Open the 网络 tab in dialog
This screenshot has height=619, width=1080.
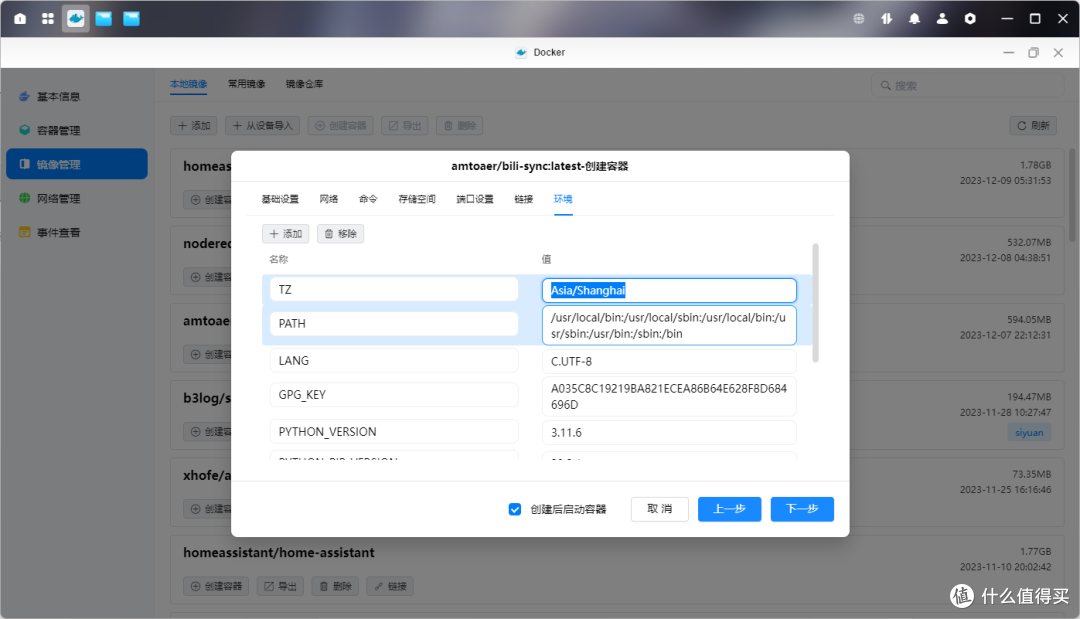[x=329, y=199]
